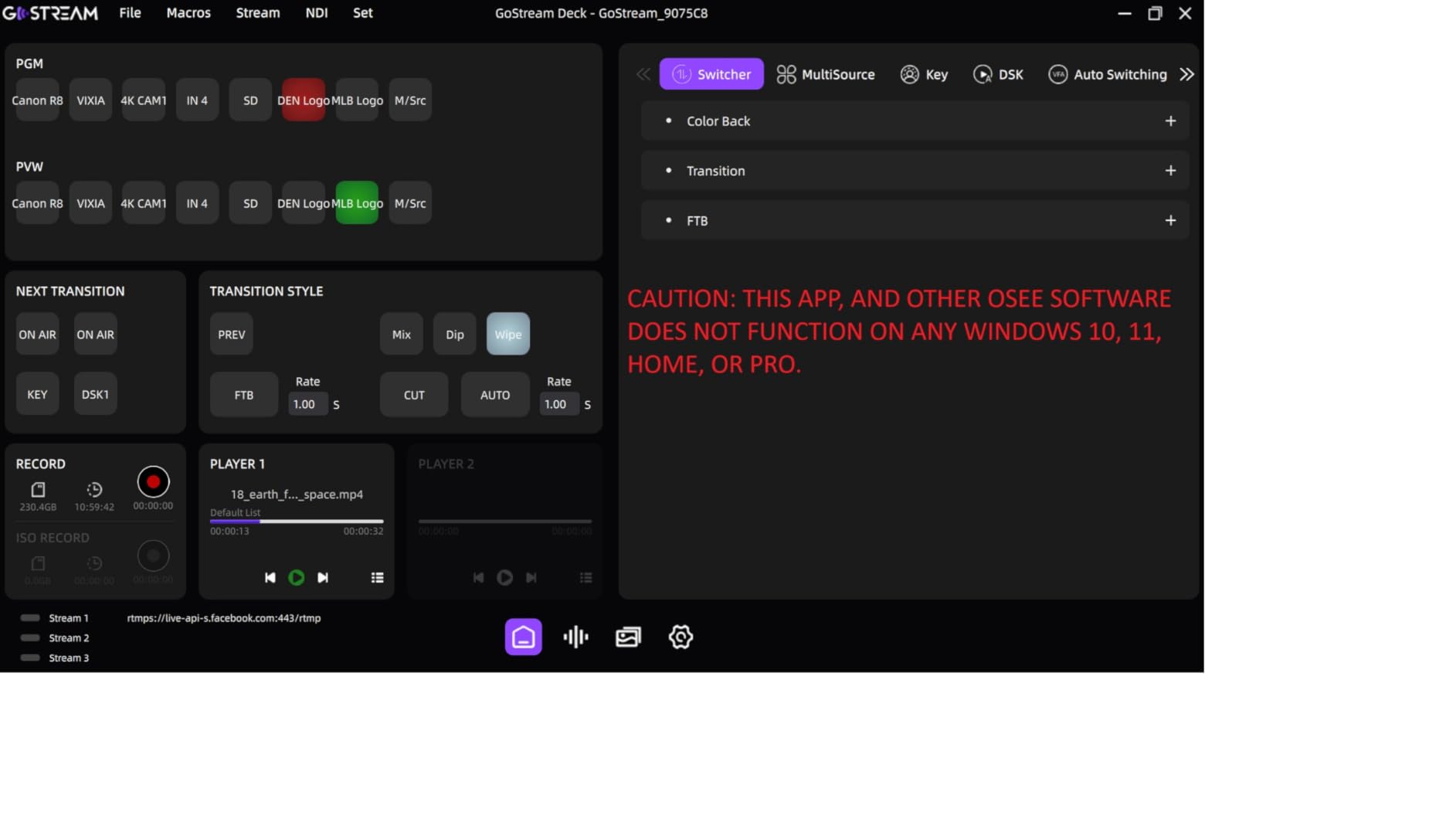Toggle the first ON AIR next transition button
Image resolution: width=1456 pixels, height=819 pixels.
tap(37, 334)
